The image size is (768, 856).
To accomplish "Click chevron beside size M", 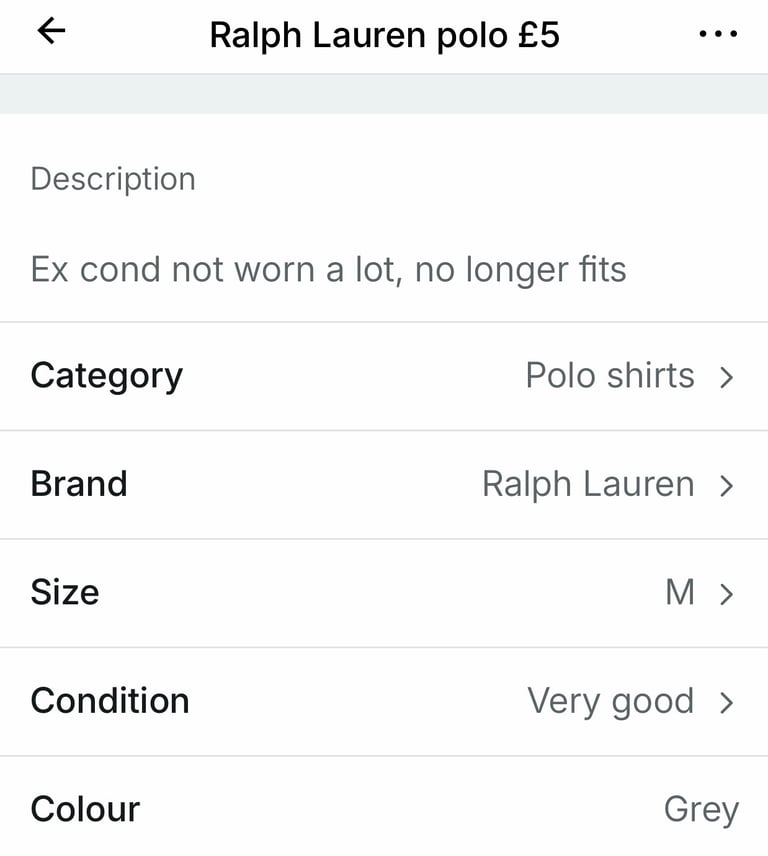I will point(727,594).
